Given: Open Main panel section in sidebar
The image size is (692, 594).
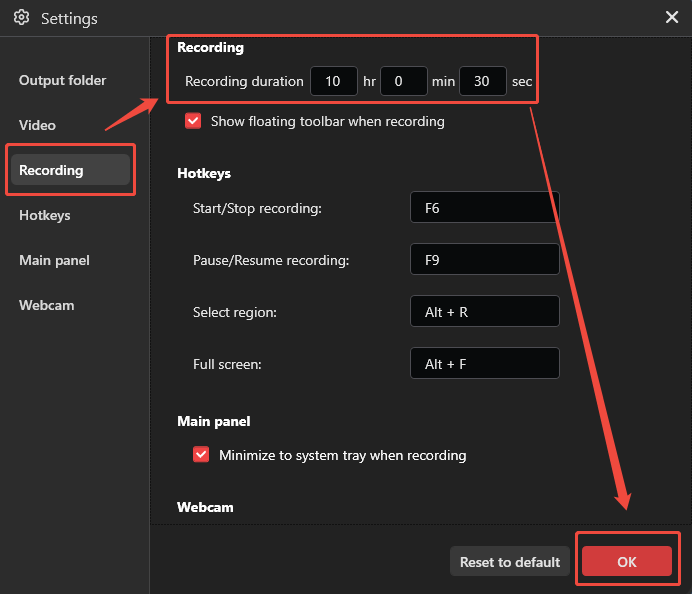Looking at the screenshot, I should (x=54, y=260).
